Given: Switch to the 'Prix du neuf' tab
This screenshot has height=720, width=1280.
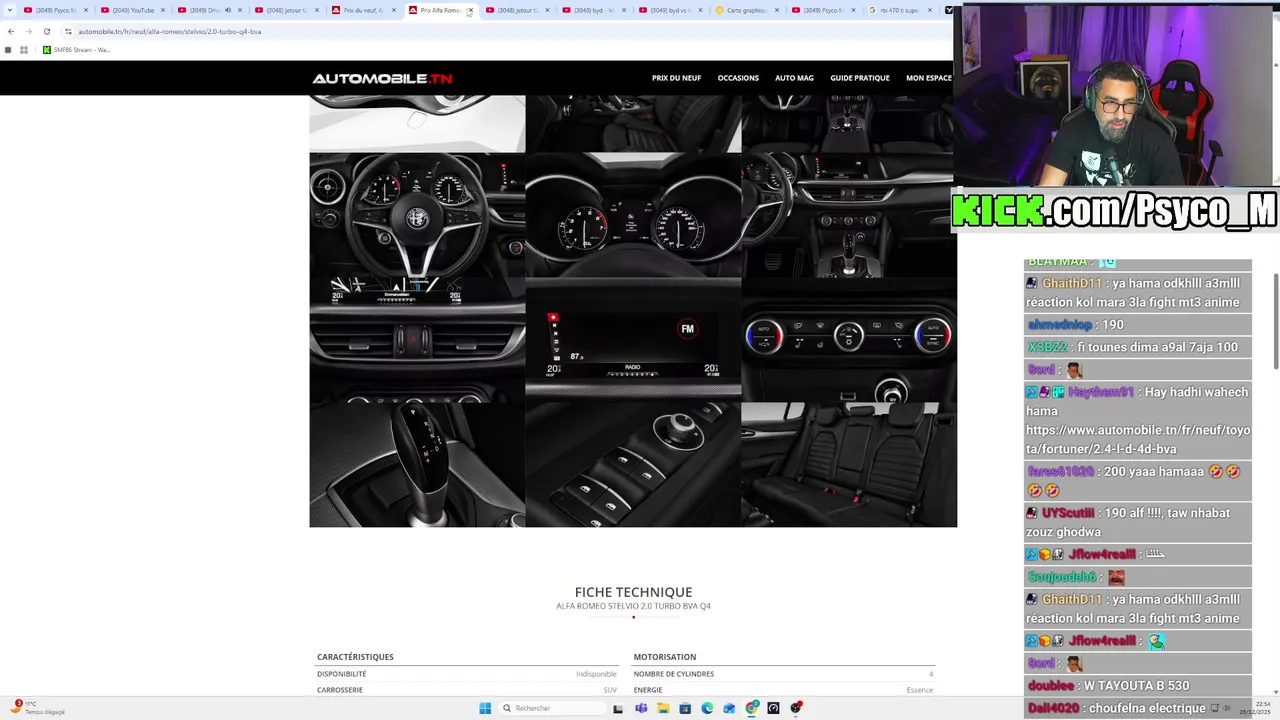Looking at the screenshot, I should coord(362,10).
